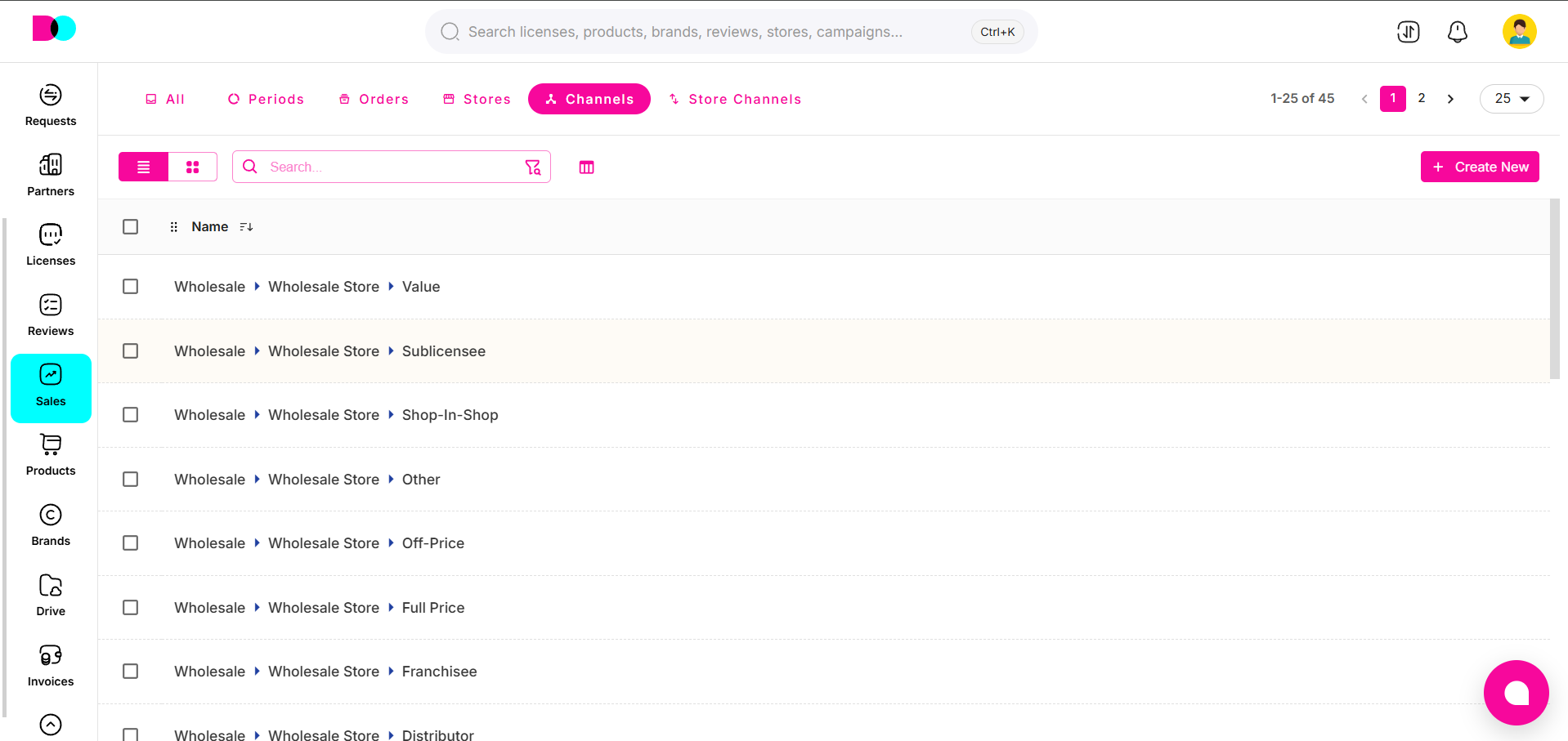Go to the Licenses section
This screenshot has width=1568, height=741.
point(51,245)
